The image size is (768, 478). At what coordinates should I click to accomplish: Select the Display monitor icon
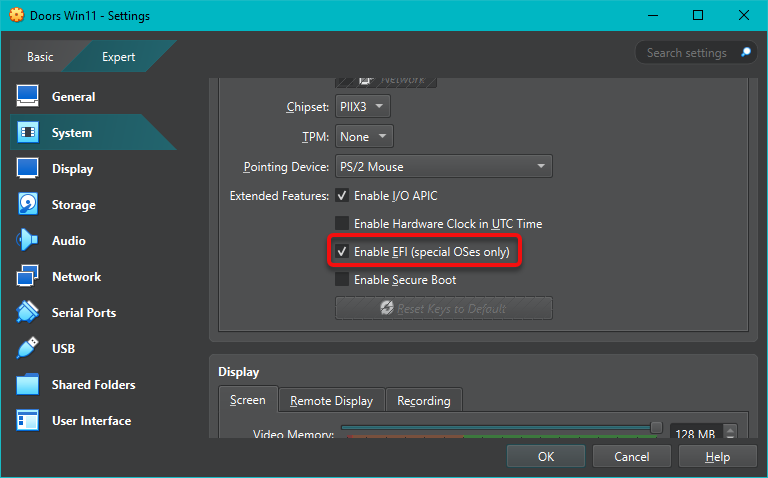pos(28,169)
